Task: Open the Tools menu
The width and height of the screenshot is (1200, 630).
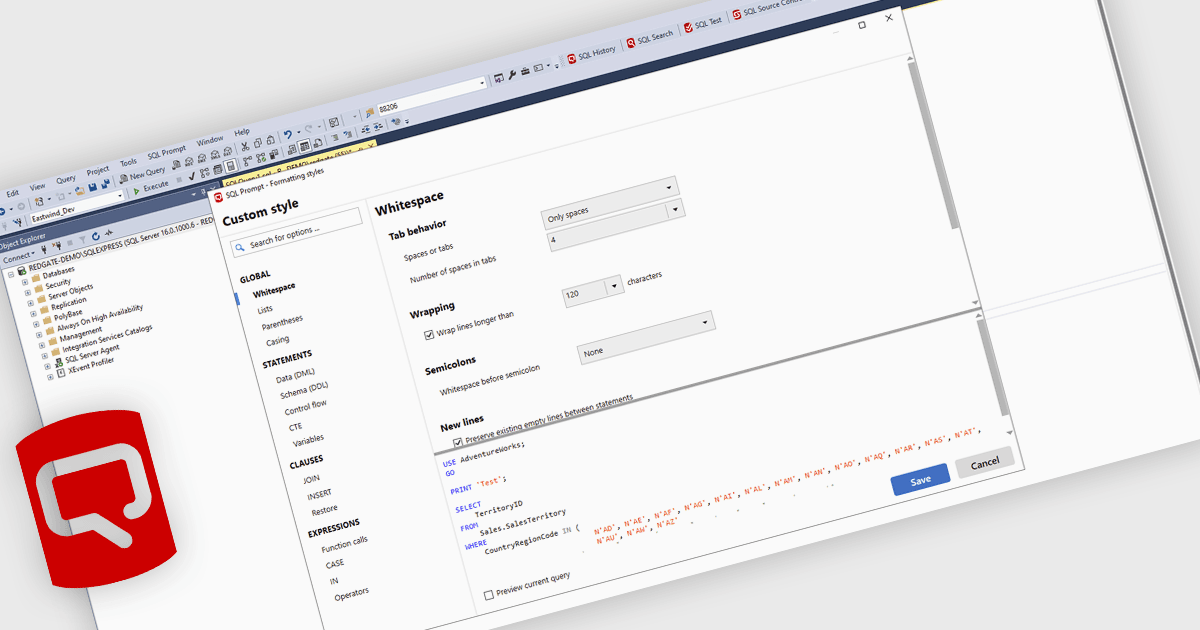Action: 129,162
